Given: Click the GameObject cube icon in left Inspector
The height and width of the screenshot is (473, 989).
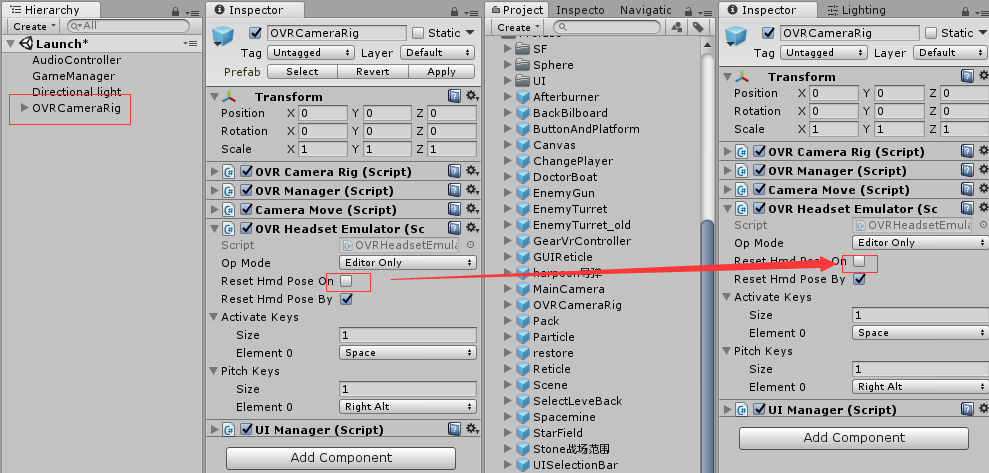Looking at the screenshot, I should [223, 35].
